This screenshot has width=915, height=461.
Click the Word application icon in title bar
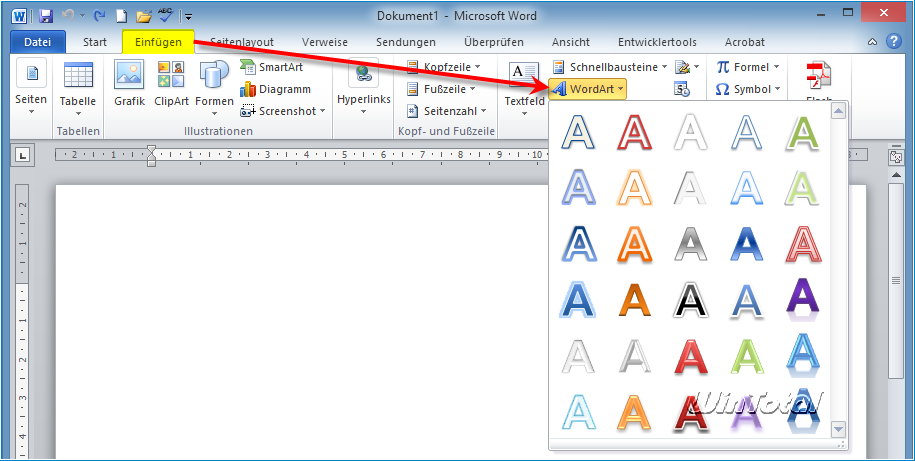coord(18,16)
